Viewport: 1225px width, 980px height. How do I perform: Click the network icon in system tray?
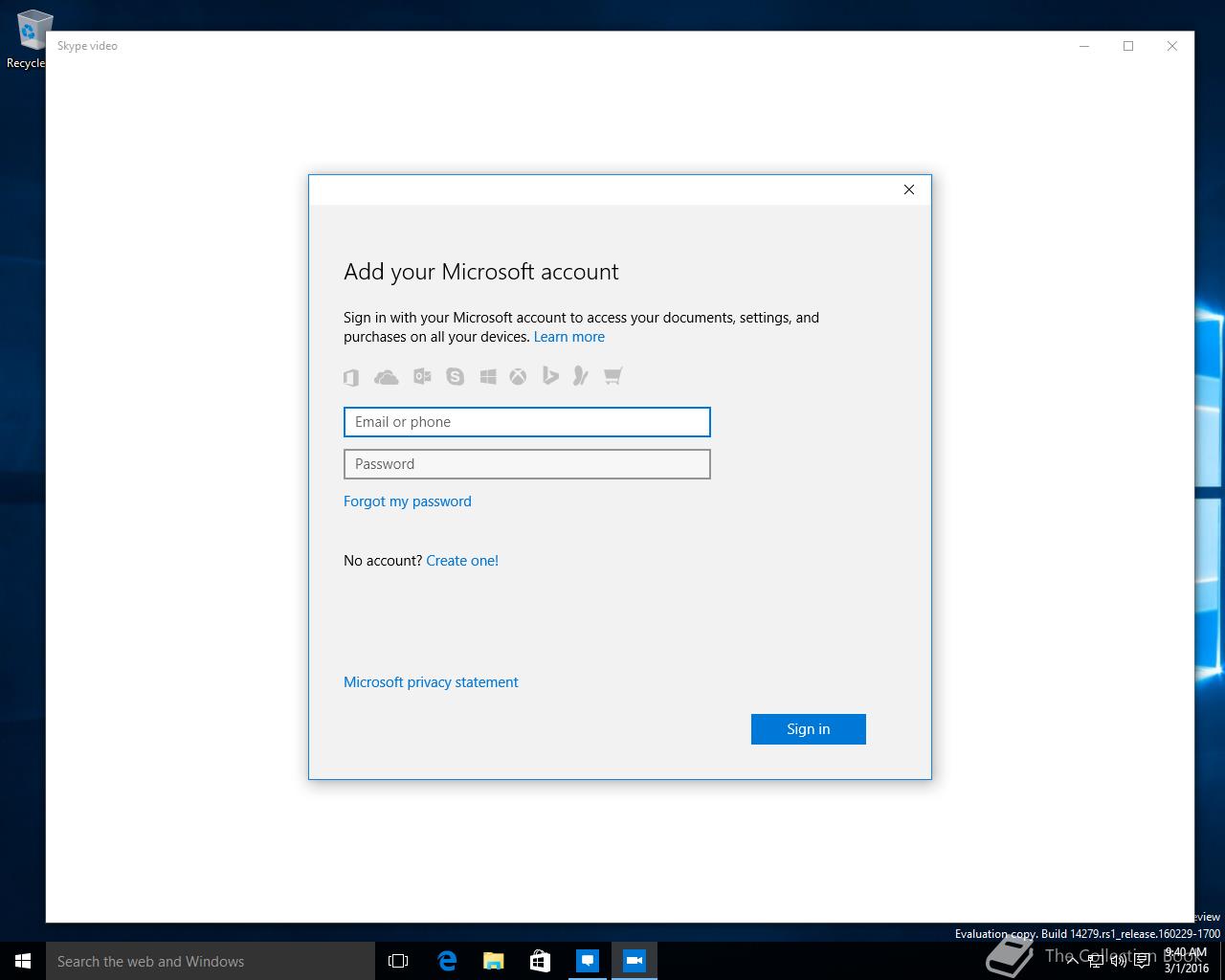point(1096,961)
